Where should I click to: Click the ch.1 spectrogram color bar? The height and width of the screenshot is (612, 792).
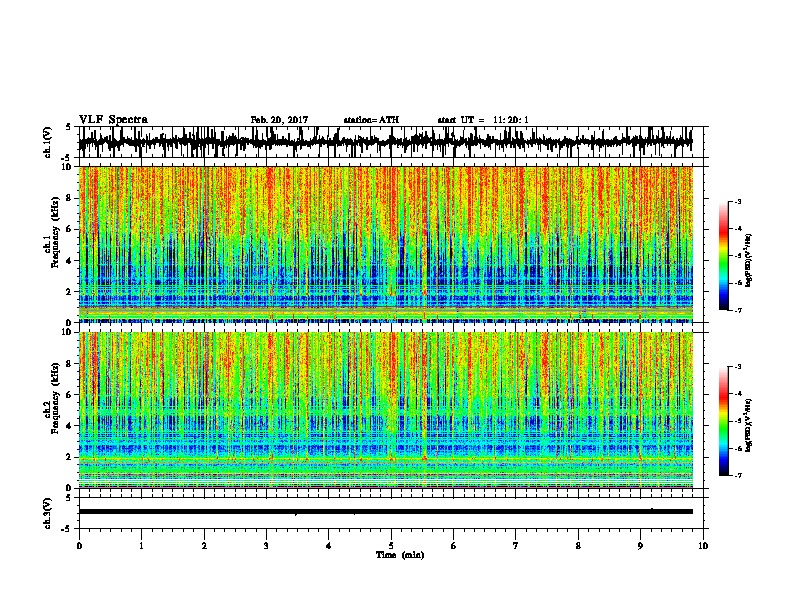point(724,256)
